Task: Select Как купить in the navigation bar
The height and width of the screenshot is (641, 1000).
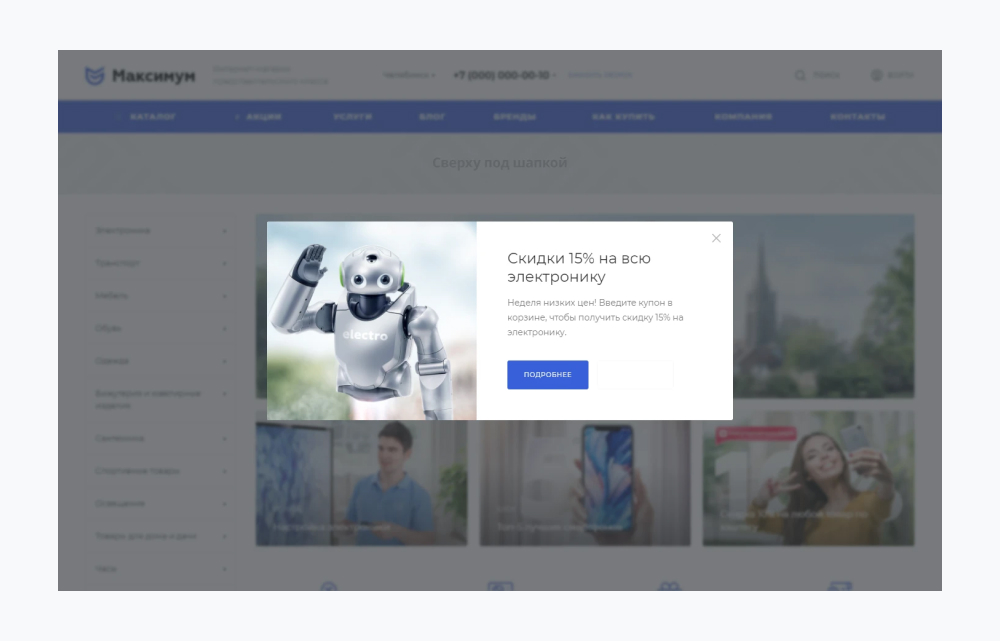Action: [623, 117]
